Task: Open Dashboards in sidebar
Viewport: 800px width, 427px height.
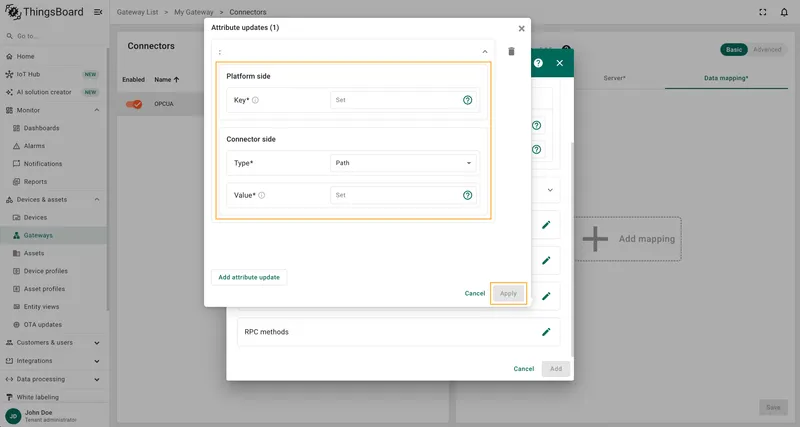Action: [54, 128]
